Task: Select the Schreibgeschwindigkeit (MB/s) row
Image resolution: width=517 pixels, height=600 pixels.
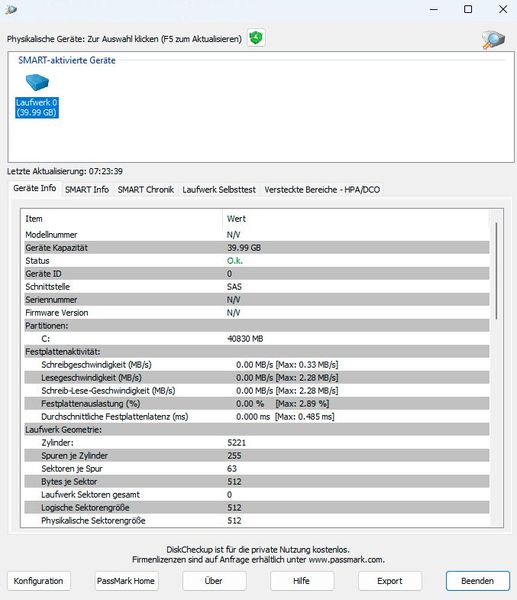Action: [257, 365]
